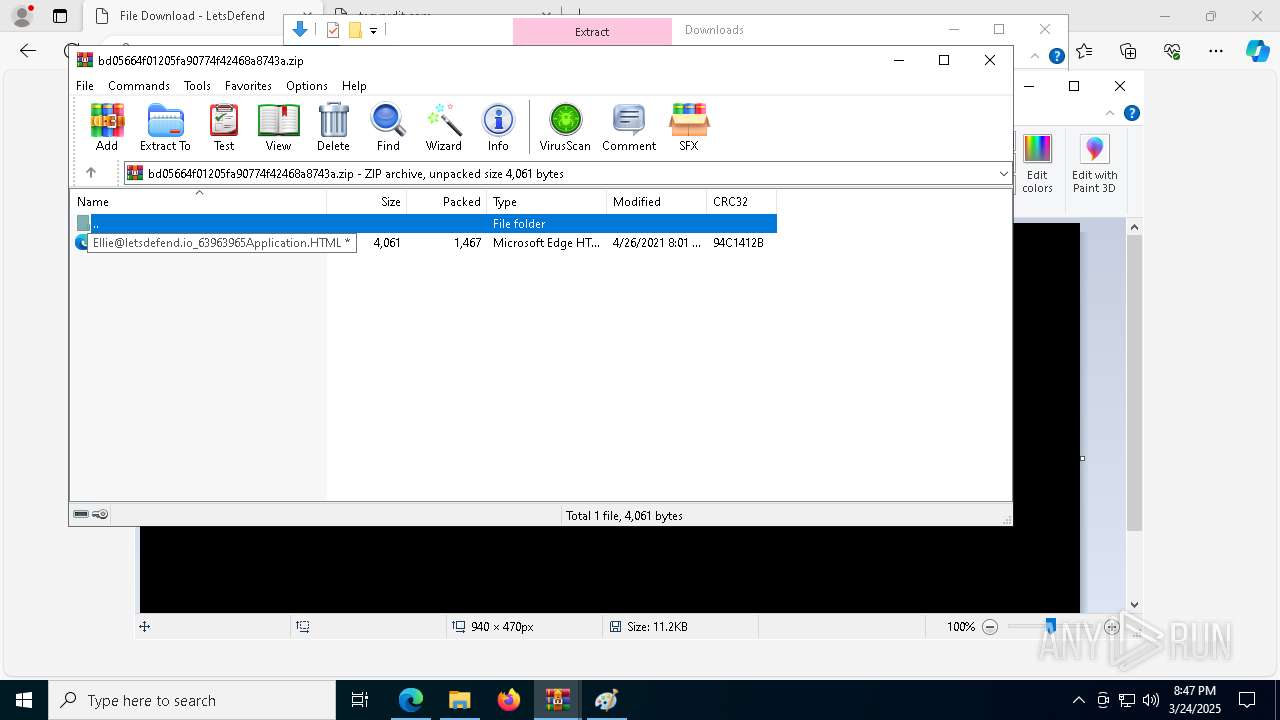Expand the archive path dropdown
The image size is (1280, 720).
(x=1003, y=173)
